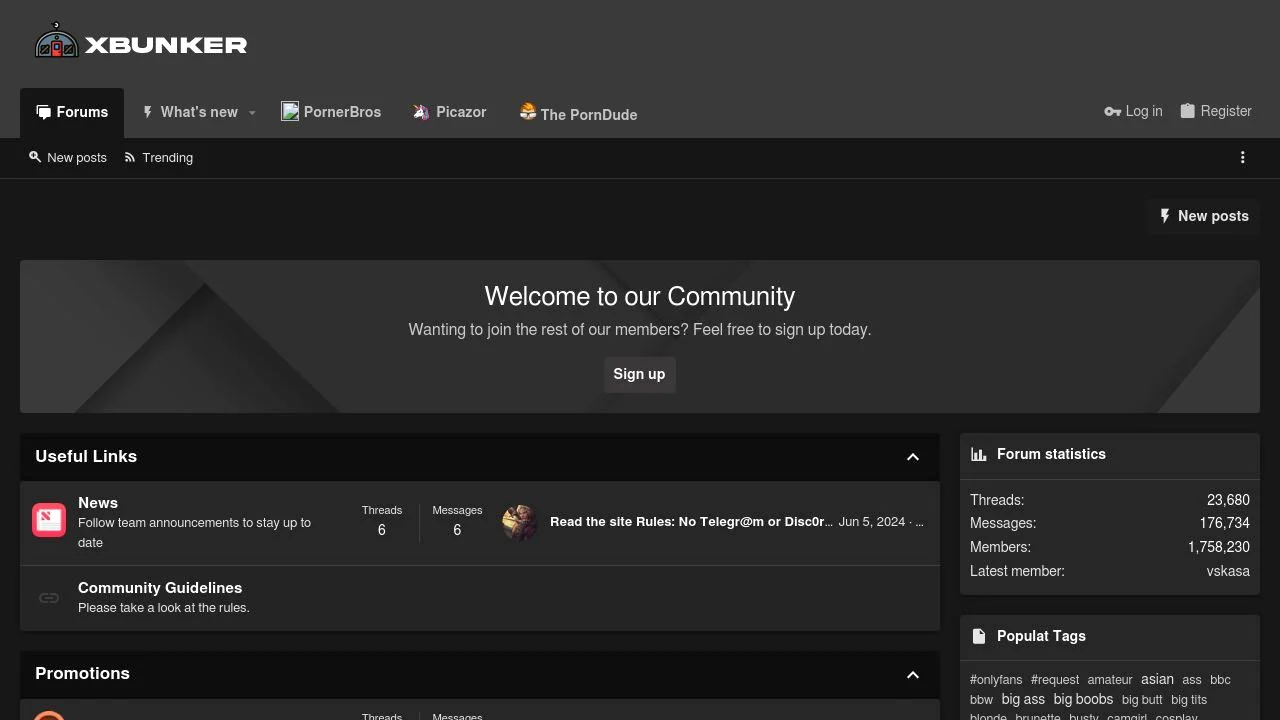1280x720 pixels.
Task: Collapse the Promotions section
Action: (912, 674)
